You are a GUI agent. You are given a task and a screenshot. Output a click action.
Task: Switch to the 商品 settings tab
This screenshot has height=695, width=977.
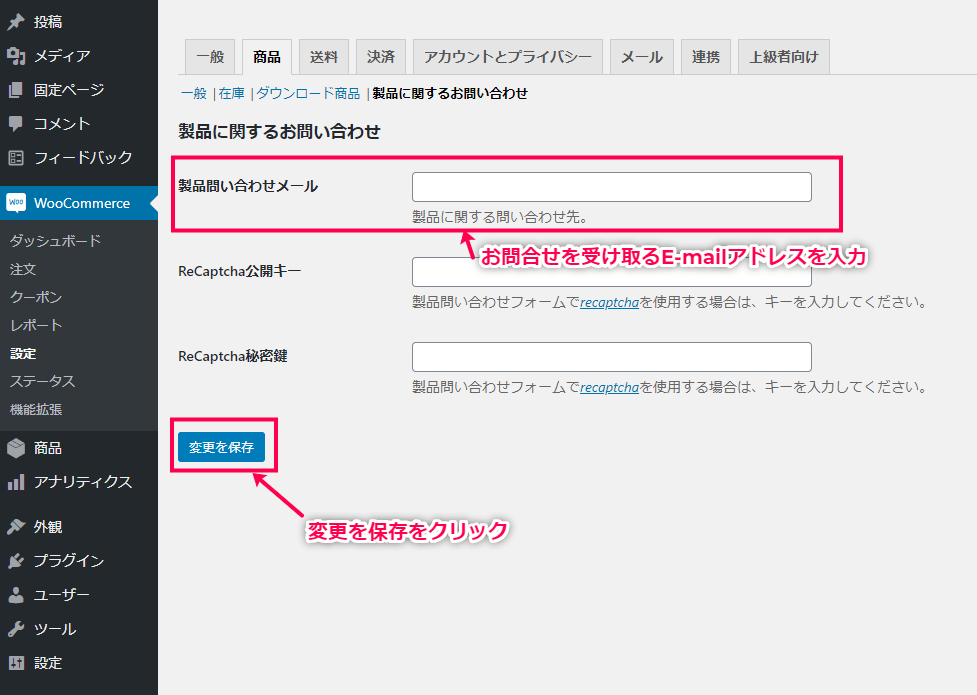coord(267,57)
